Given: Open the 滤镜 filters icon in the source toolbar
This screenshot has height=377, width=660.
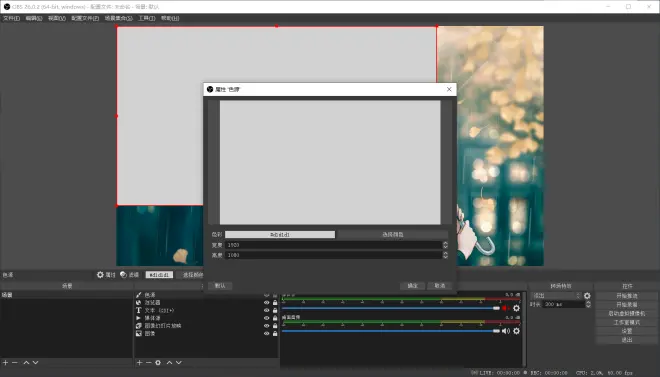Looking at the screenshot, I should [129, 275].
